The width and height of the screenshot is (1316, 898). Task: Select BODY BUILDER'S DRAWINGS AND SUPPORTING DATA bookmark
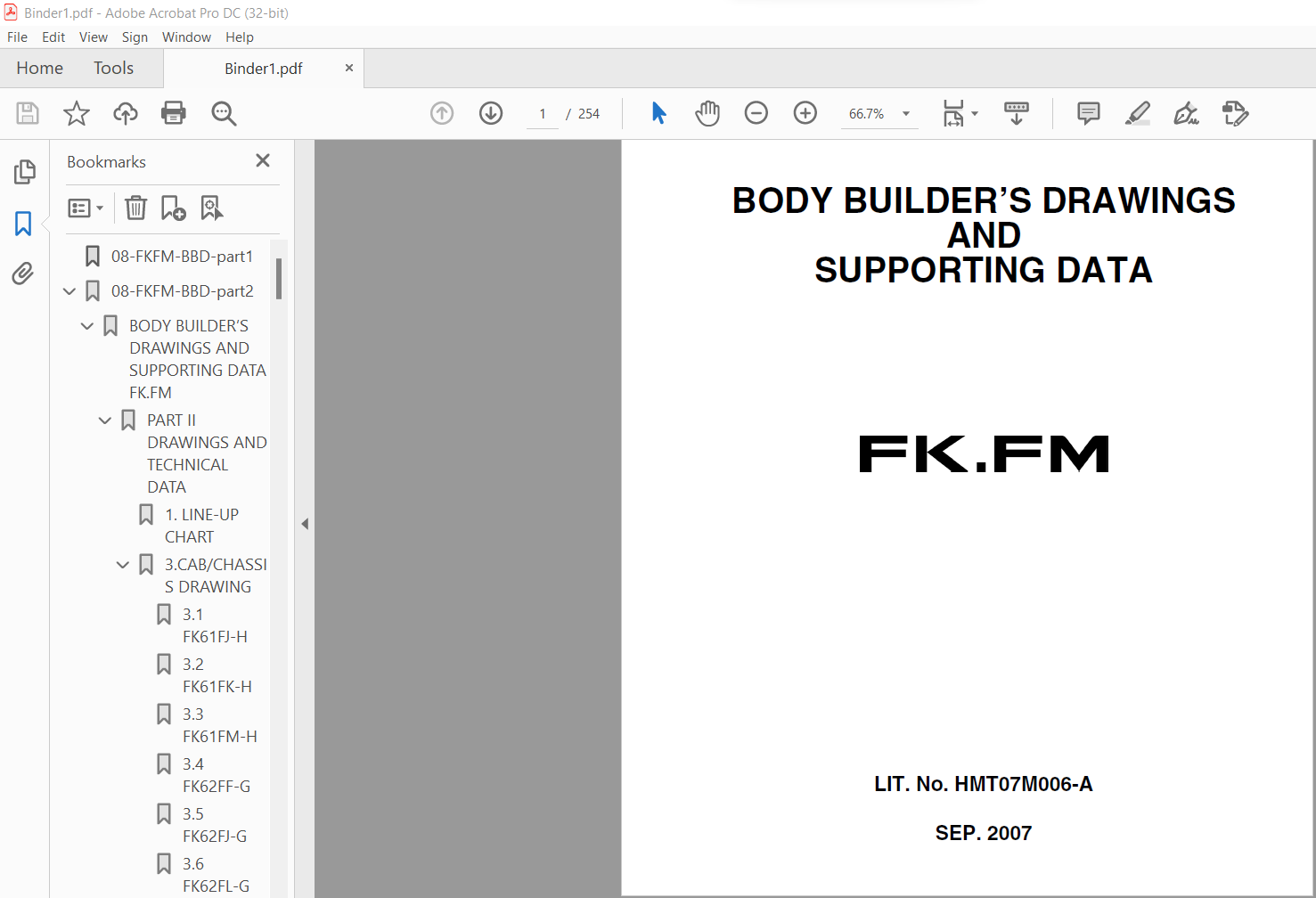(x=198, y=359)
